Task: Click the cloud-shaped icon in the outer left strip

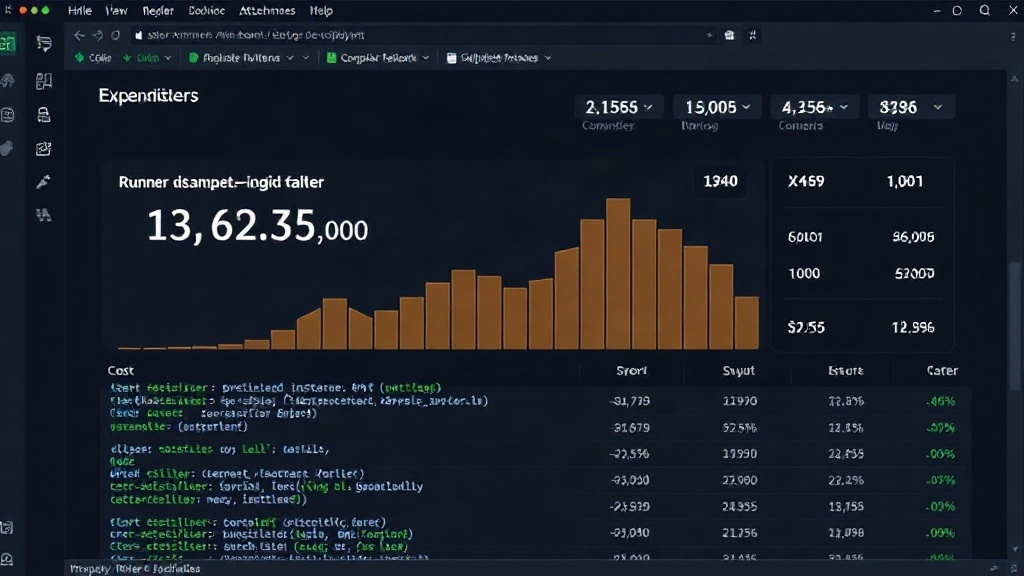Action: [8, 81]
